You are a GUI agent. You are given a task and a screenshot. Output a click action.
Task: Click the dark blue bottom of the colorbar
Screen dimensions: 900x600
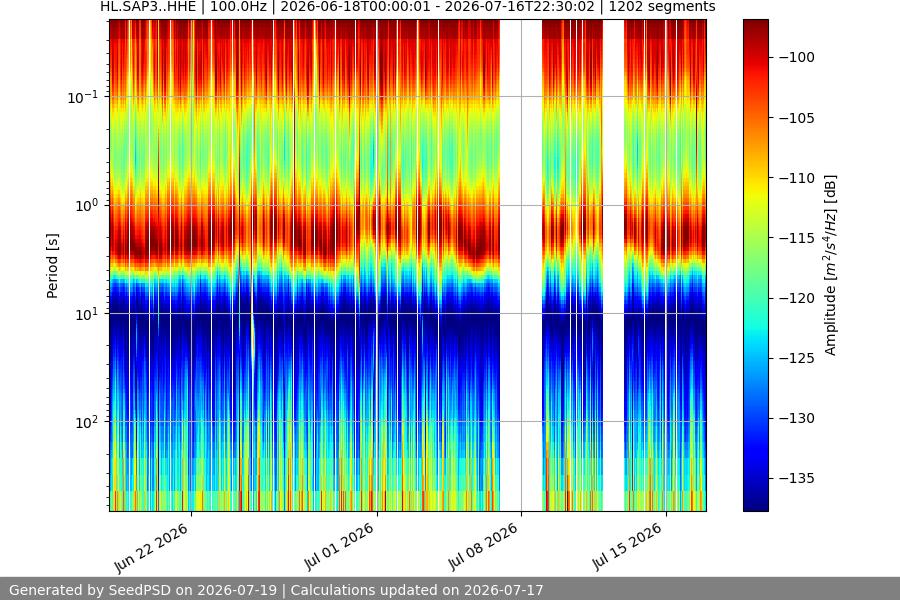click(x=755, y=502)
